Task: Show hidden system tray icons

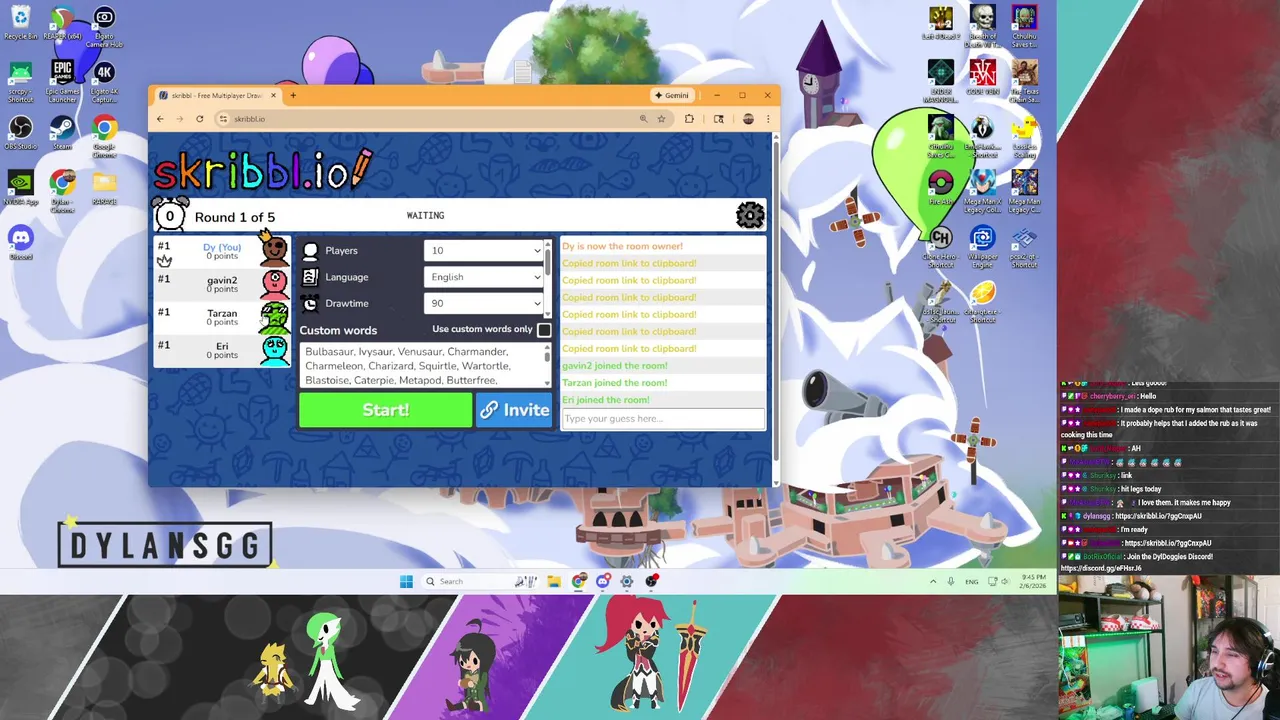Action: tap(933, 581)
